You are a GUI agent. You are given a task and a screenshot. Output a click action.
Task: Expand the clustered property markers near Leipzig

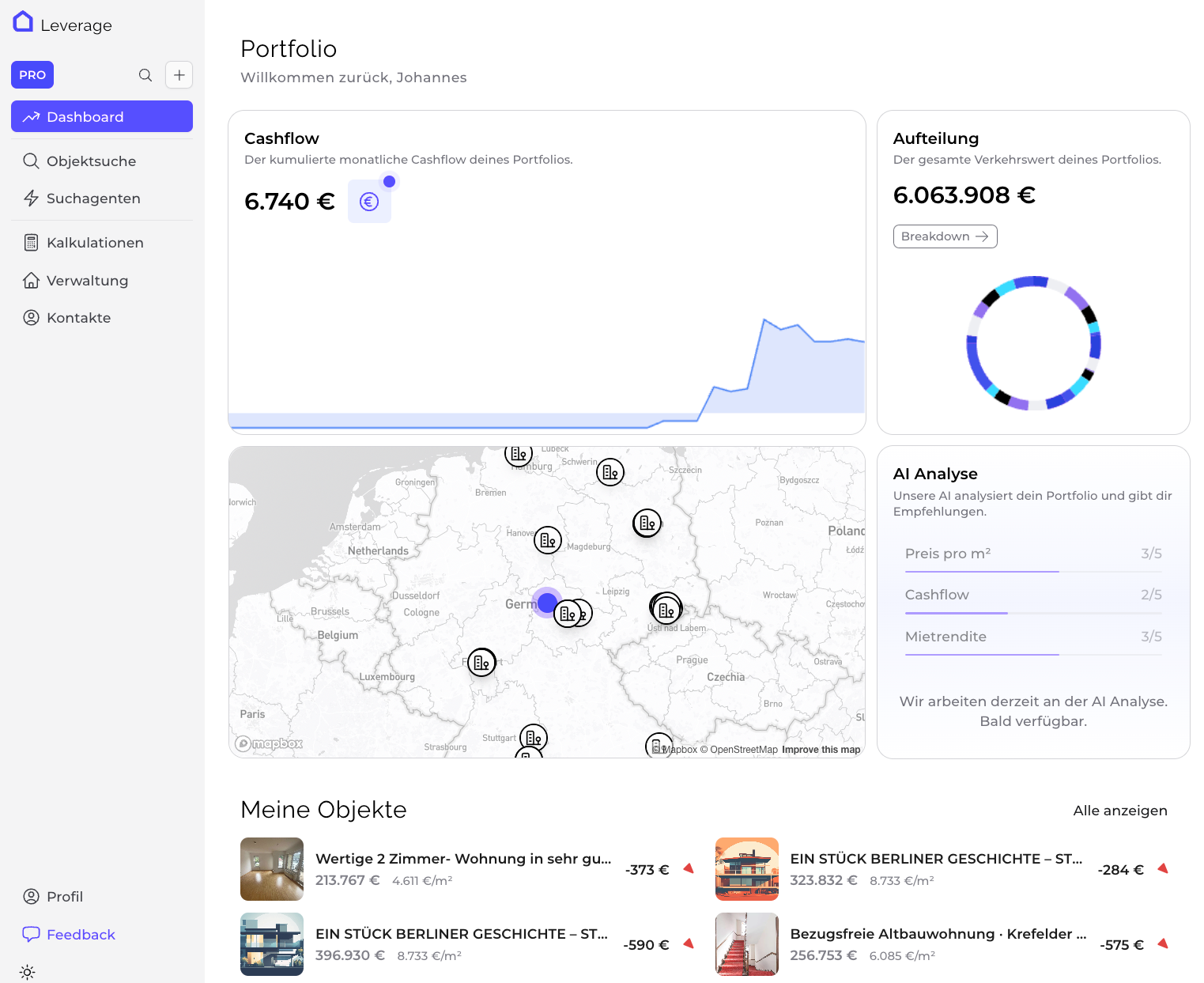click(x=665, y=607)
